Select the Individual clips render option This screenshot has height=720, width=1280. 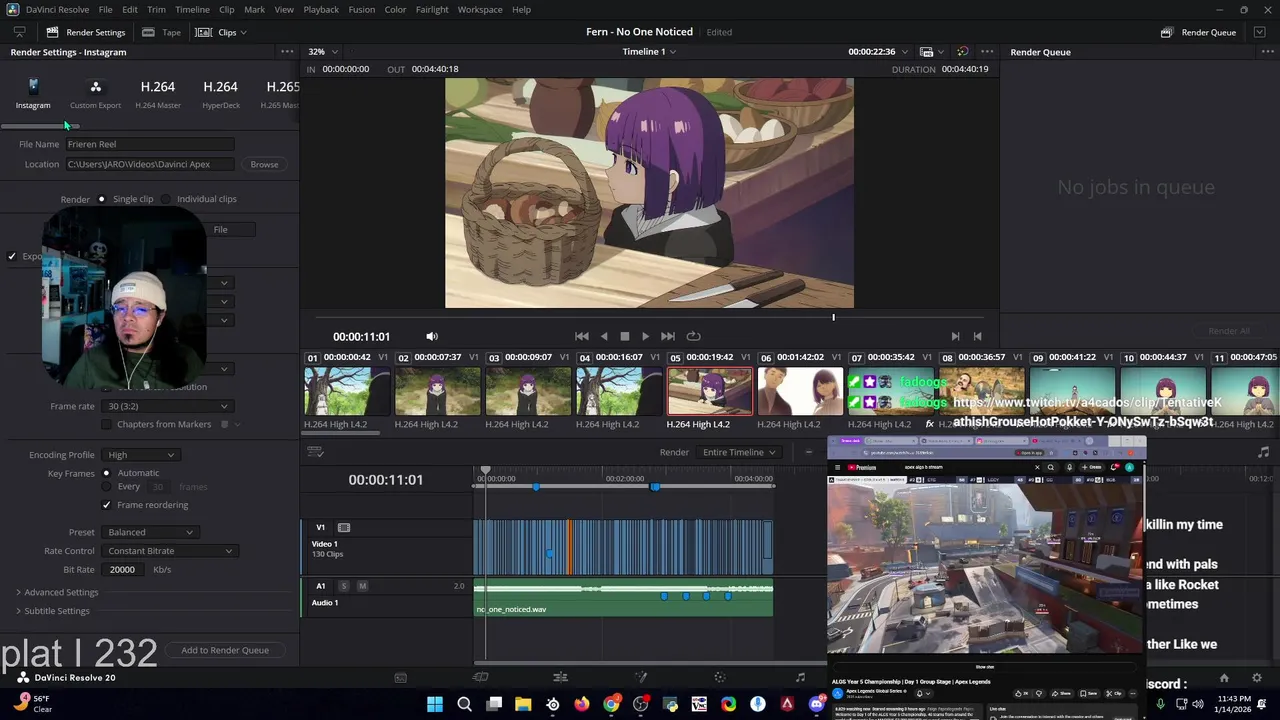pos(166,199)
